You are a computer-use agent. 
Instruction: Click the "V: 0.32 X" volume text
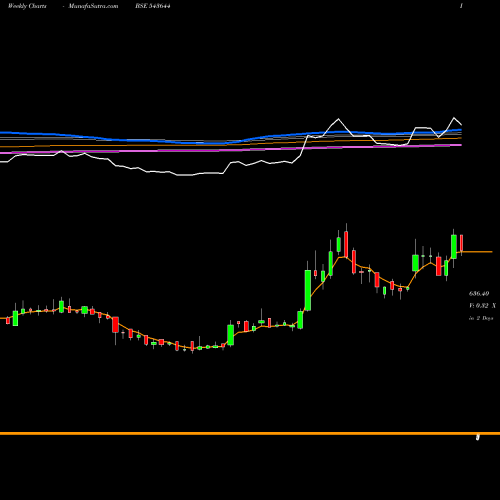[x=482, y=306]
